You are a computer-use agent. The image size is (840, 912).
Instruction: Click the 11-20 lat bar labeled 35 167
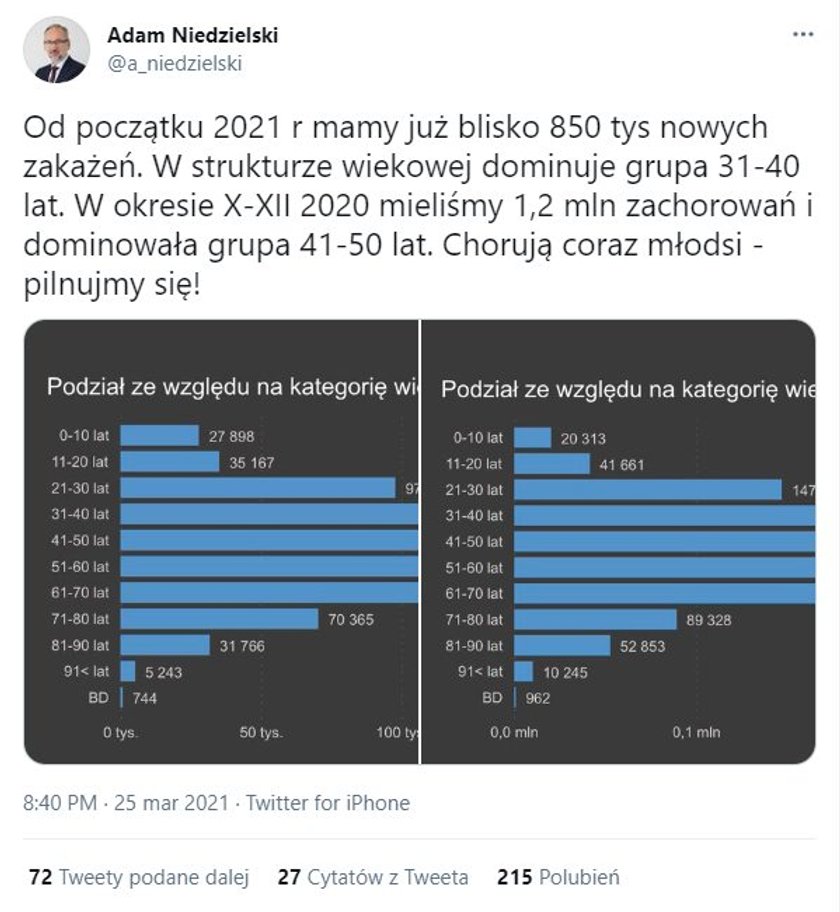pyautogui.click(x=170, y=462)
